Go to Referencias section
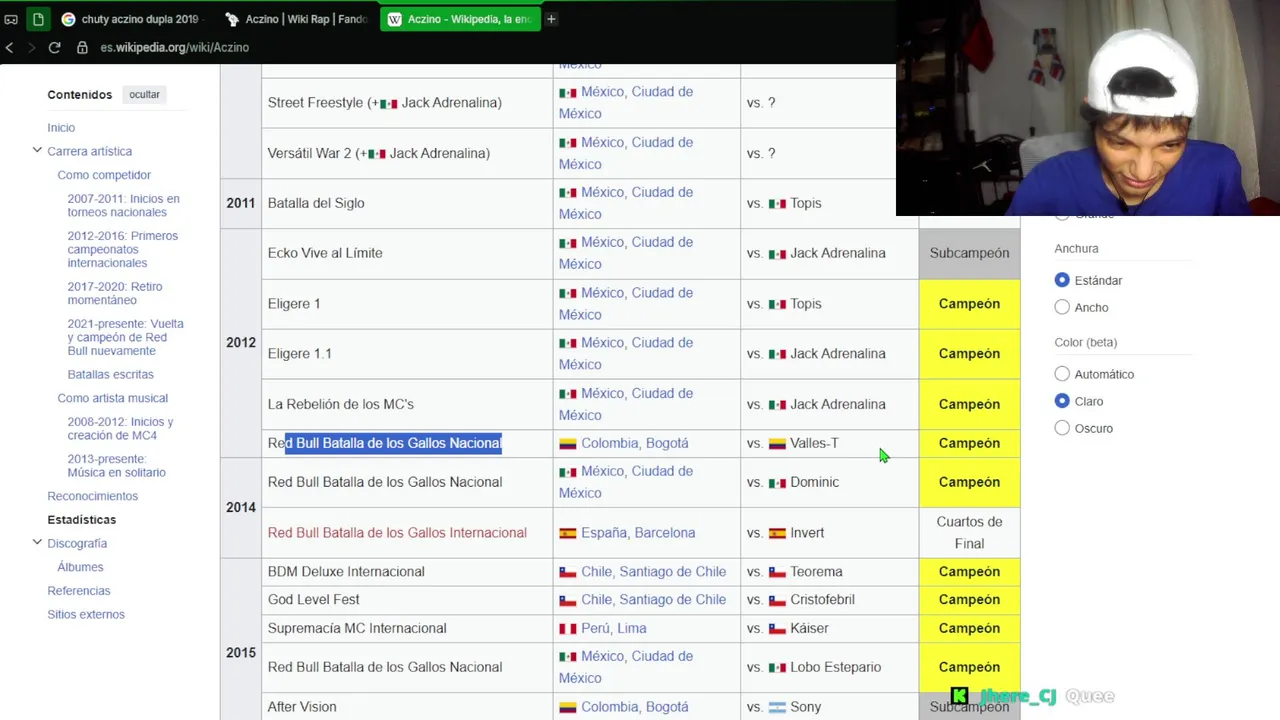 tap(78, 591)
